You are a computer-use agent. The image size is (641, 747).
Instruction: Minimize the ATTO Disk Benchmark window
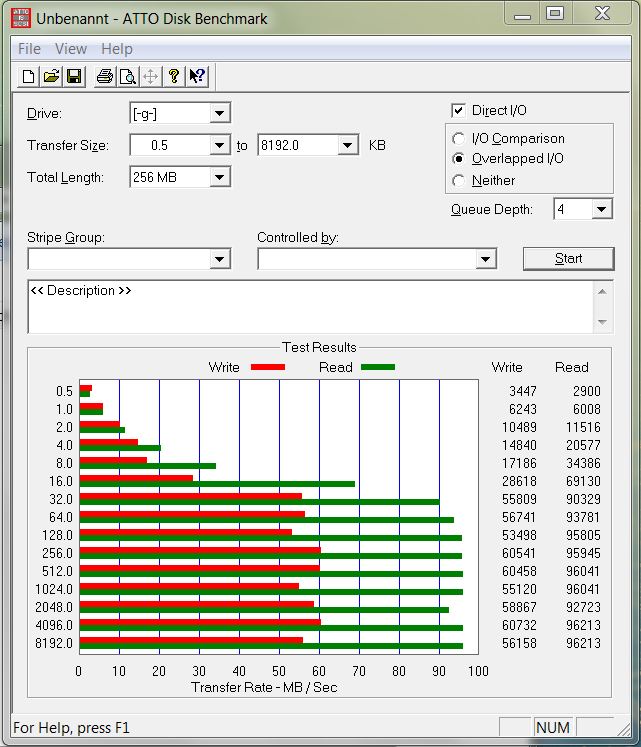(522, 13)
